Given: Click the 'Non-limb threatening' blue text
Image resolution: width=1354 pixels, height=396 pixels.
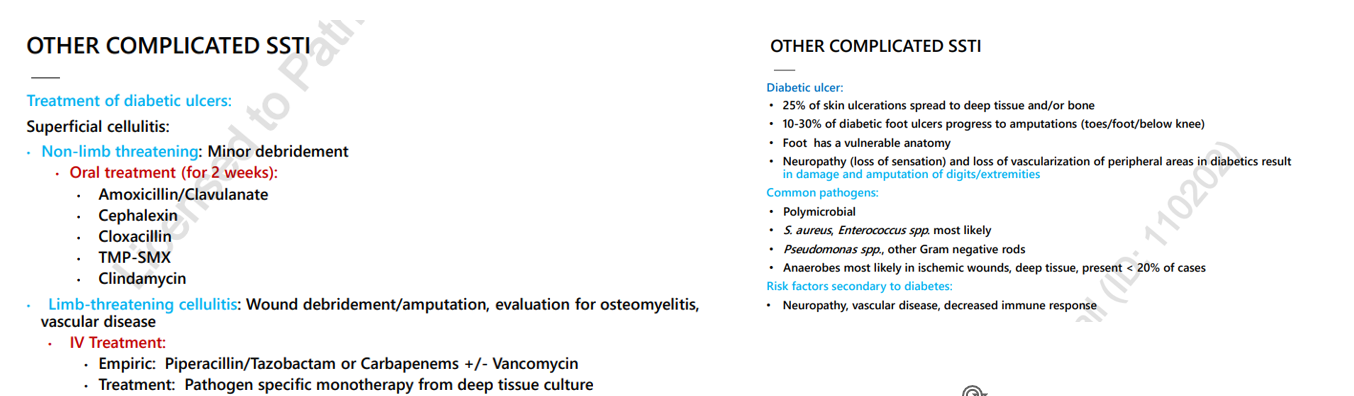Looking at the screenshot, I should tap(120, 152).
